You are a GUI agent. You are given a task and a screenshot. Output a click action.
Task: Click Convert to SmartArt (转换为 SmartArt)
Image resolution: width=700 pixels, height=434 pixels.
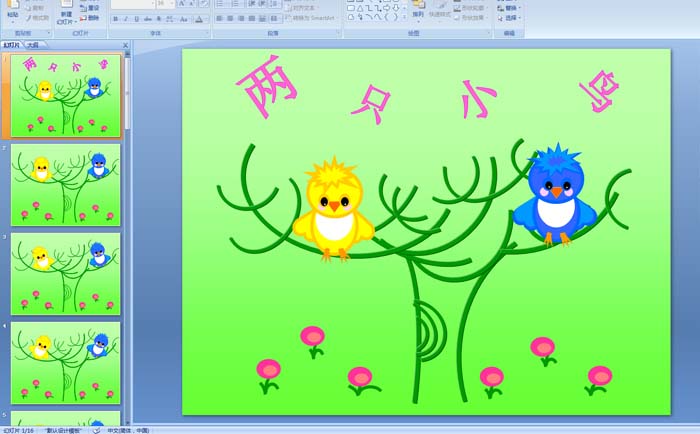(314, 18)
